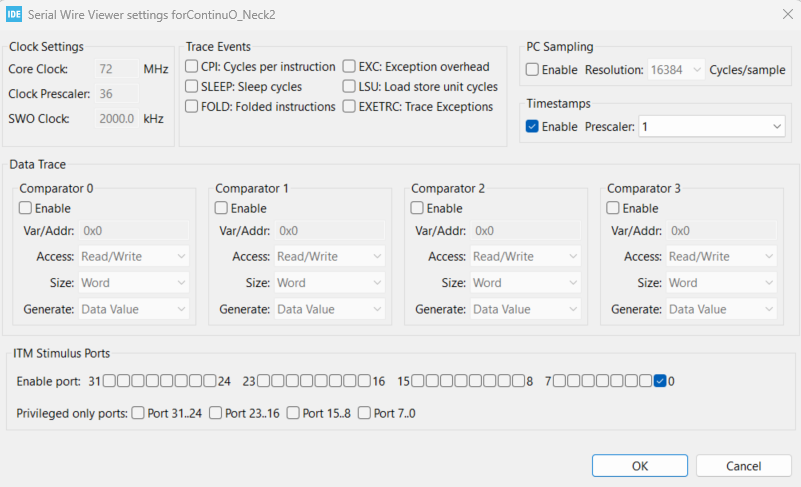Uncheck ITM stimulus port 0
Image resolution: width=801 pixels, height=487 pixels.
coord(660,381)
